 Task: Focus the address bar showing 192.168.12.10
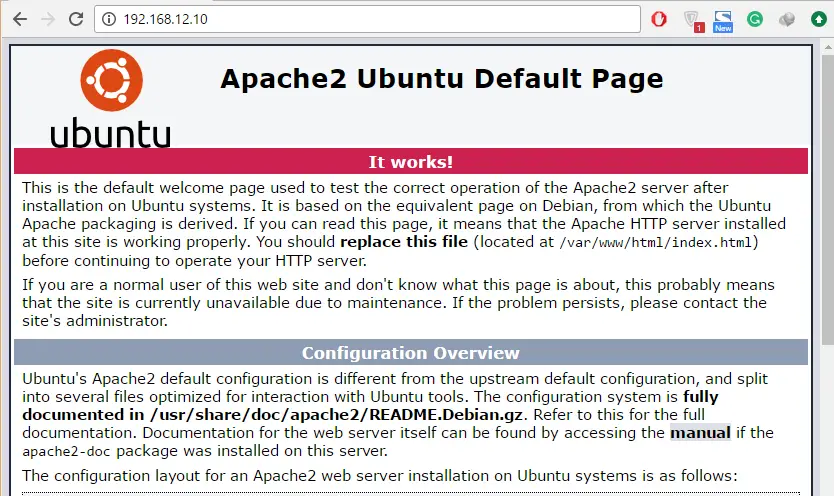coord(367,19)
